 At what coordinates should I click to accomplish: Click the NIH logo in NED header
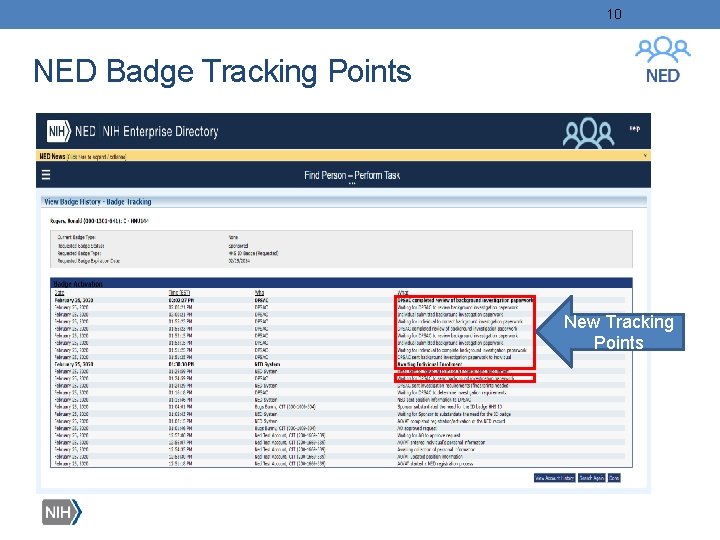(x=59, y=131)
